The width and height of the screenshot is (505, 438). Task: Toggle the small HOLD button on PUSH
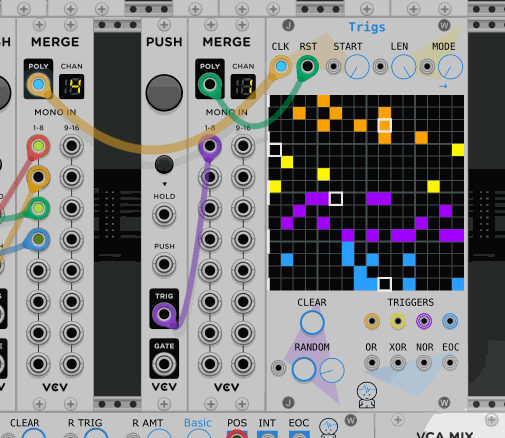(x=164, y=164)
